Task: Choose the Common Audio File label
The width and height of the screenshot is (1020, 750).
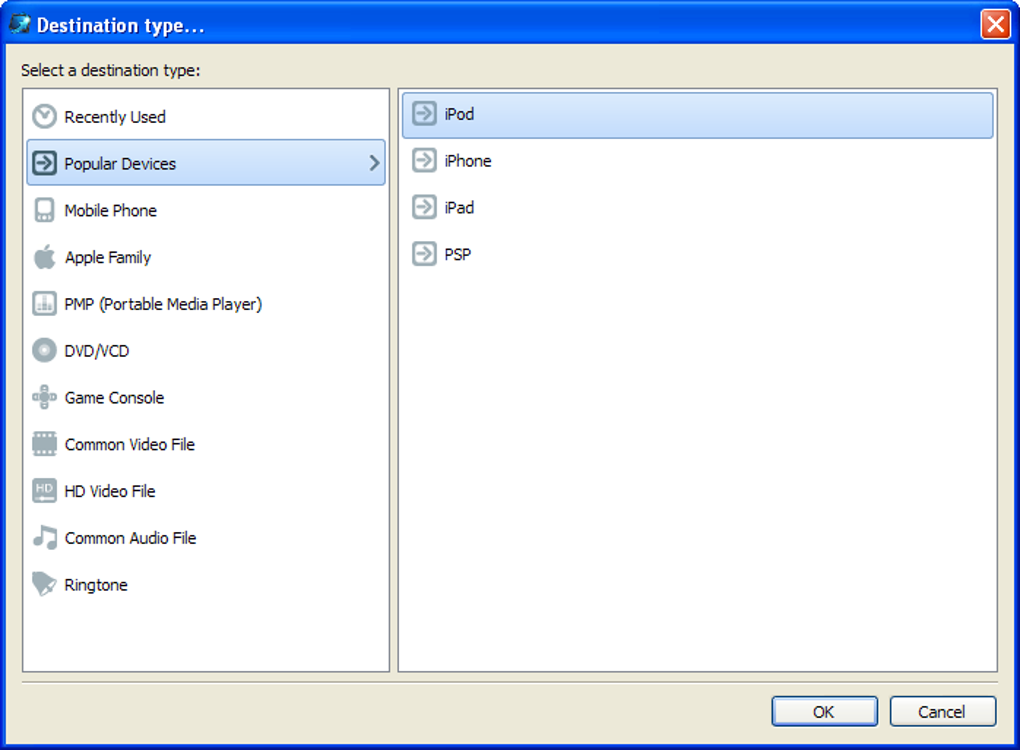Action: tap(130, 539)
